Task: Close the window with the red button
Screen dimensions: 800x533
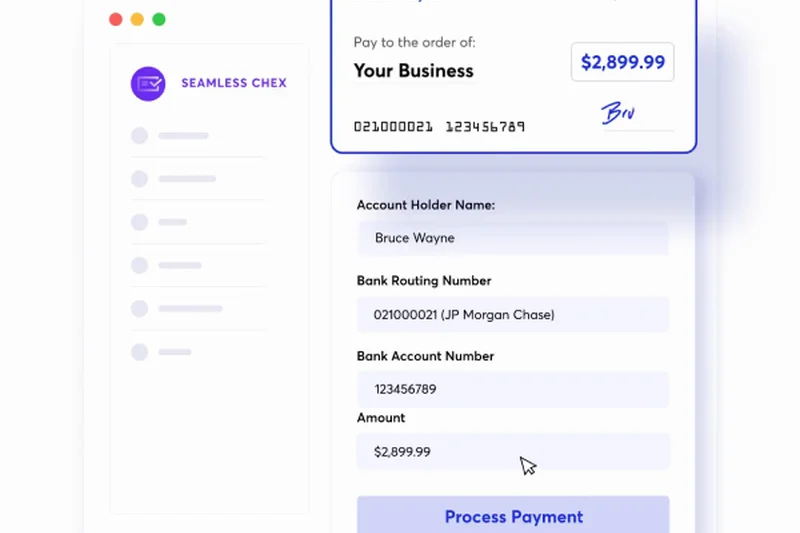Action: (x=116, y=19)
